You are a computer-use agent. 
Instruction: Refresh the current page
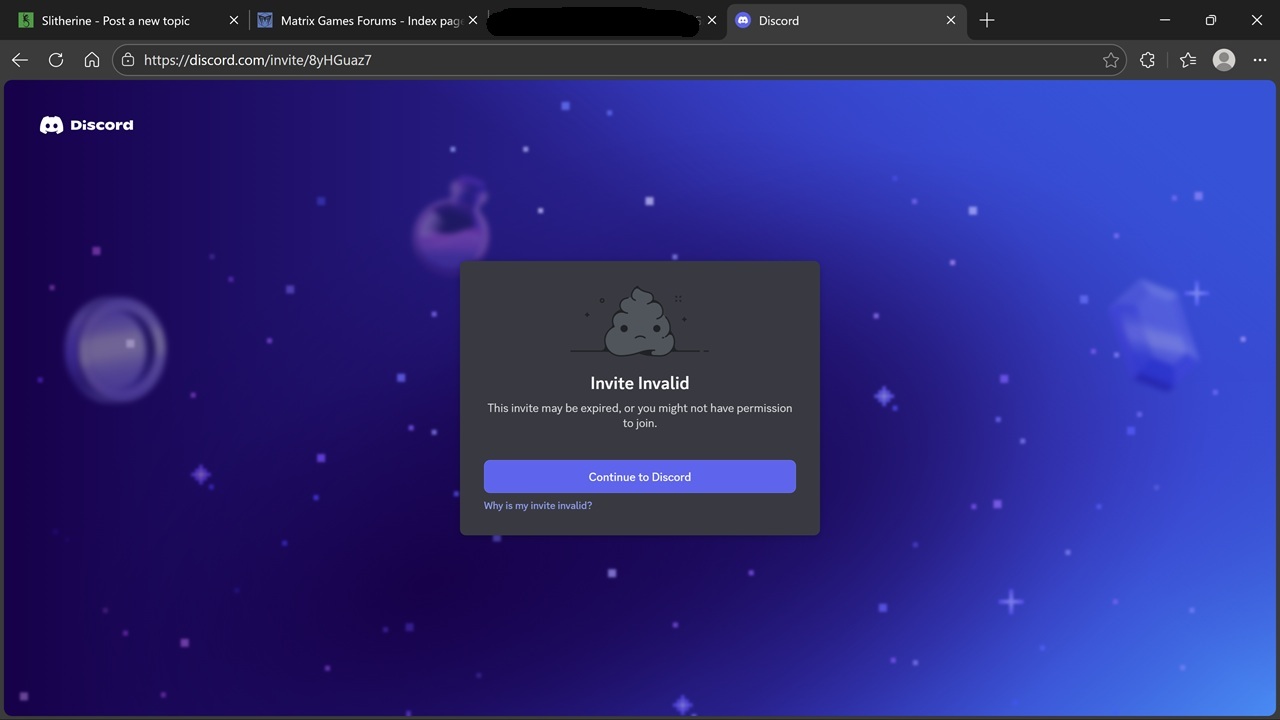pos(56,60)
